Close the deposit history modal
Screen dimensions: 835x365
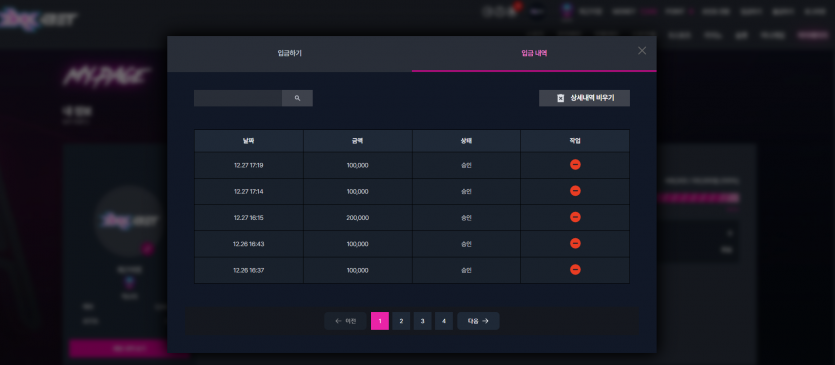click(x=642, y=51)
